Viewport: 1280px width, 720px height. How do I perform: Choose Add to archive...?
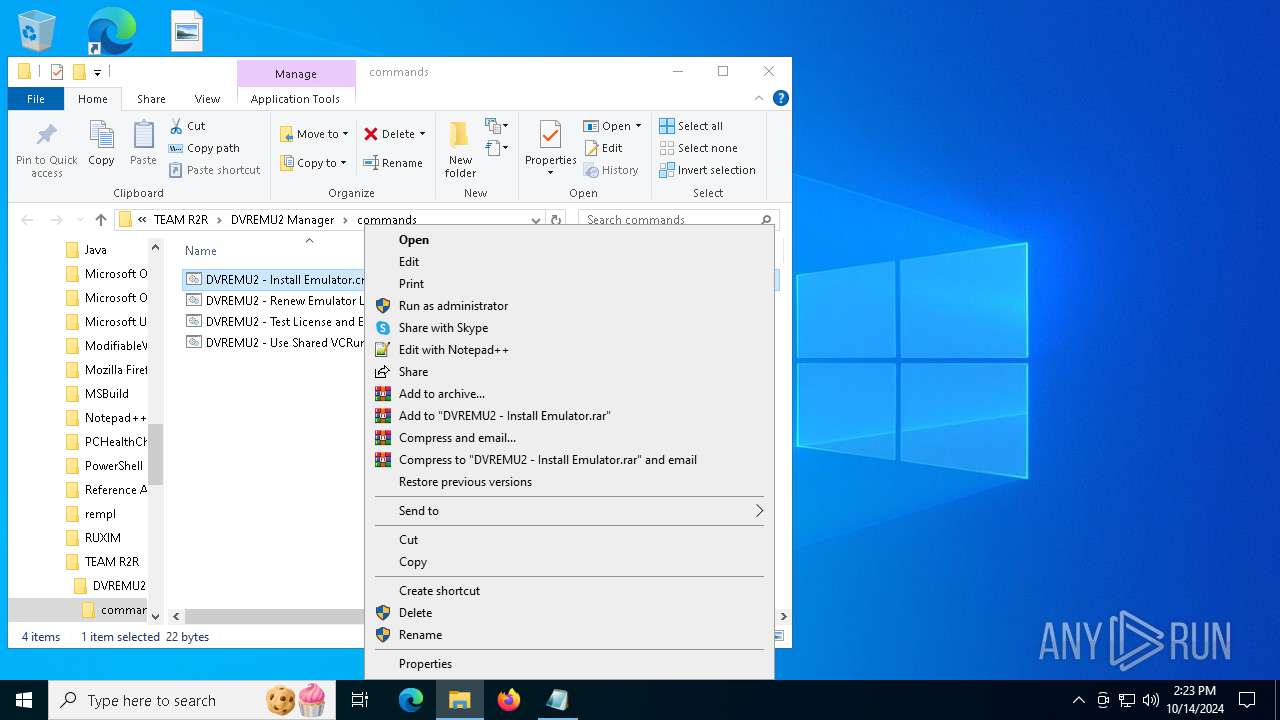click(569, 394)
